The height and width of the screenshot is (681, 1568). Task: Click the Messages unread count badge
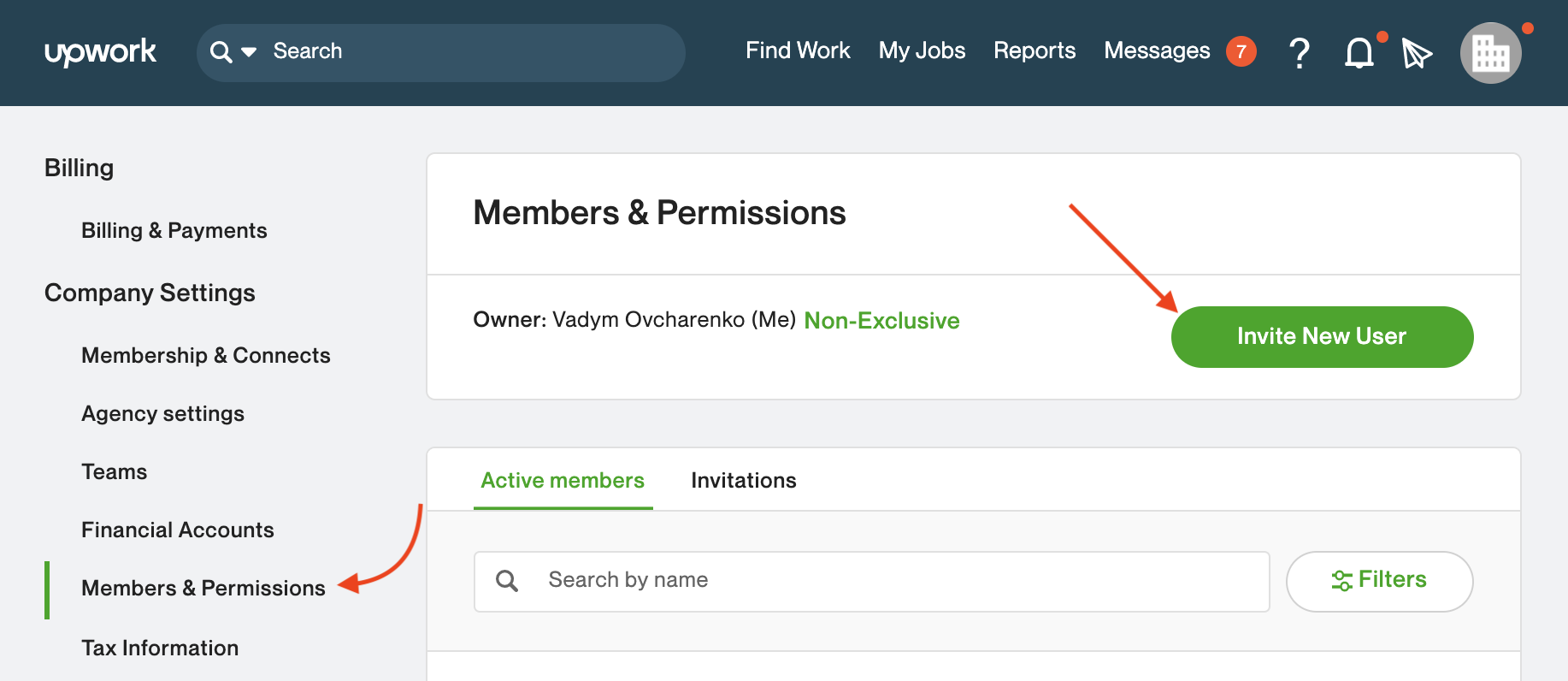[1241, 51]
